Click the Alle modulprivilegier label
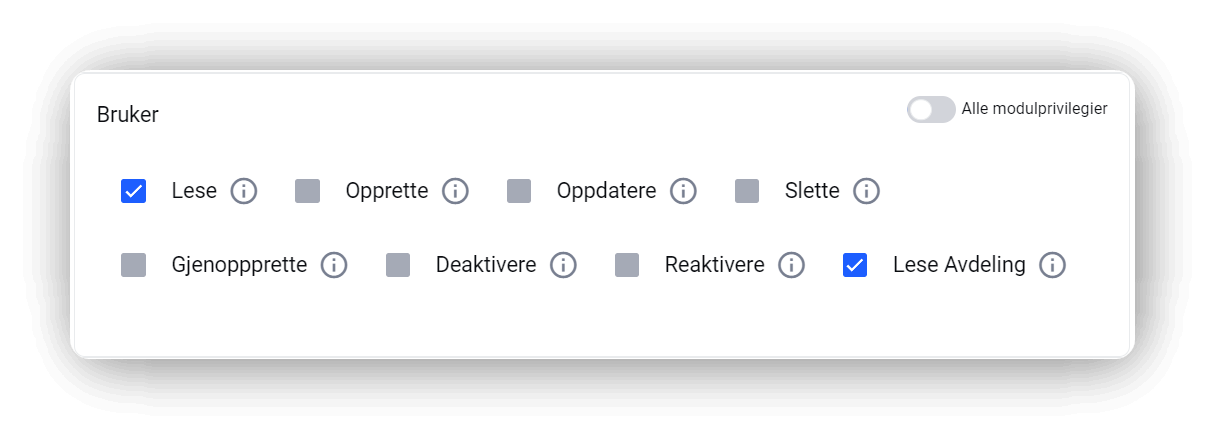This screenshot has width=1210, height=434. coord(1034,109)
